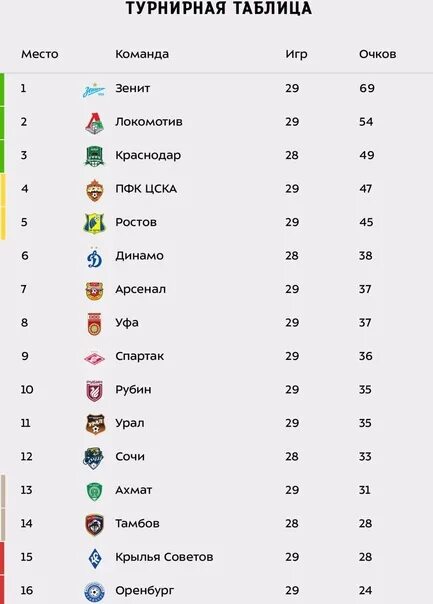The width and height of the screenshot is (433, 604).
Task: Click the Место column header
Action: 40,54
